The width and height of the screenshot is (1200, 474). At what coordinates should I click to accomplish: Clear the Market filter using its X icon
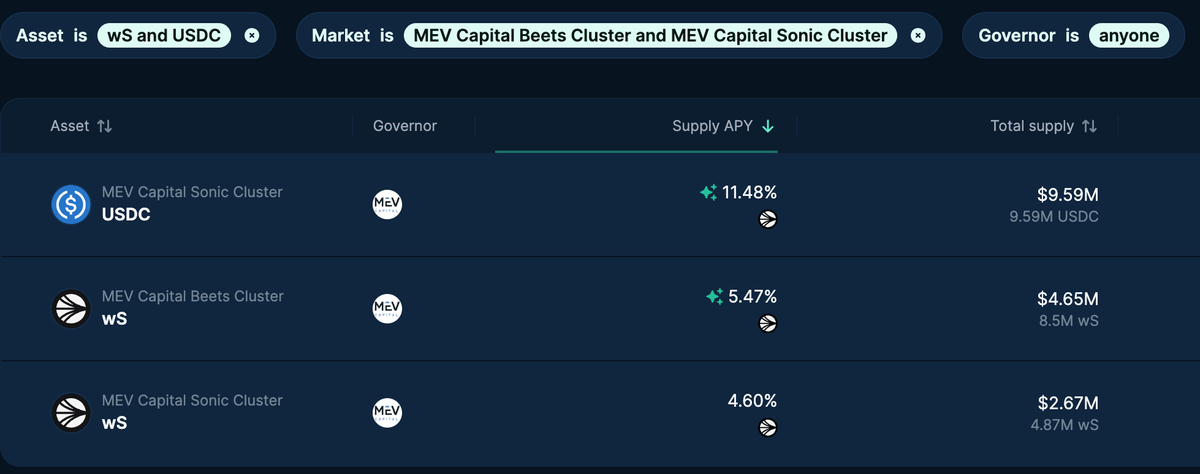[918, 35]
